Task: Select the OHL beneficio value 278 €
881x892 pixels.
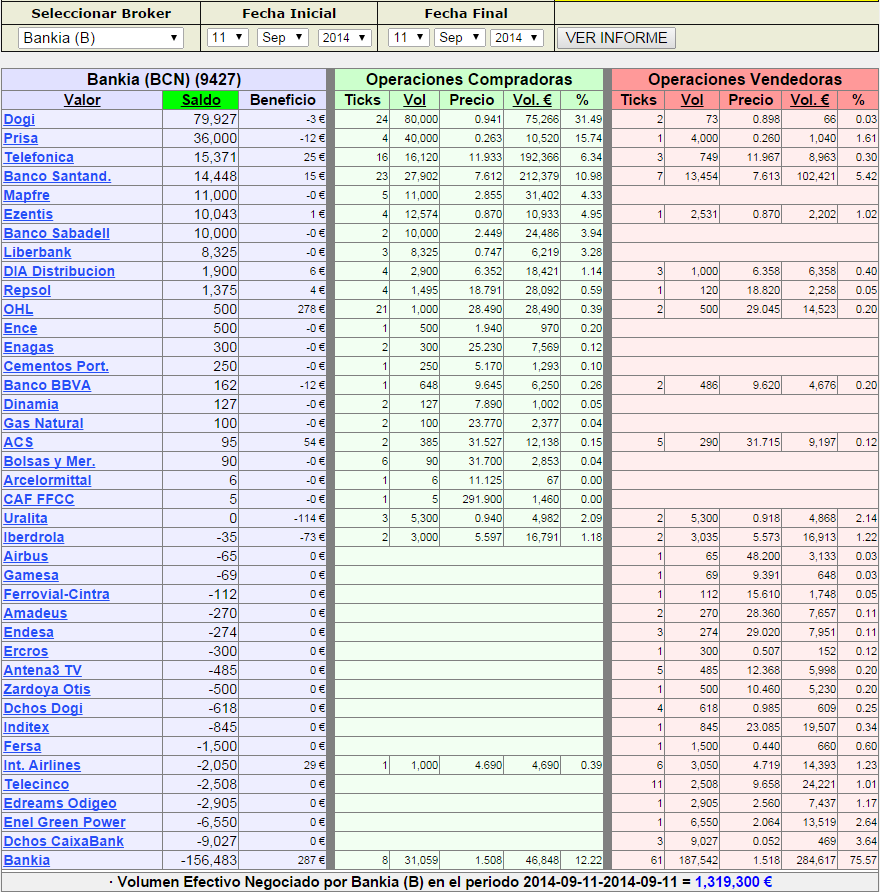Action: point(311,309)
